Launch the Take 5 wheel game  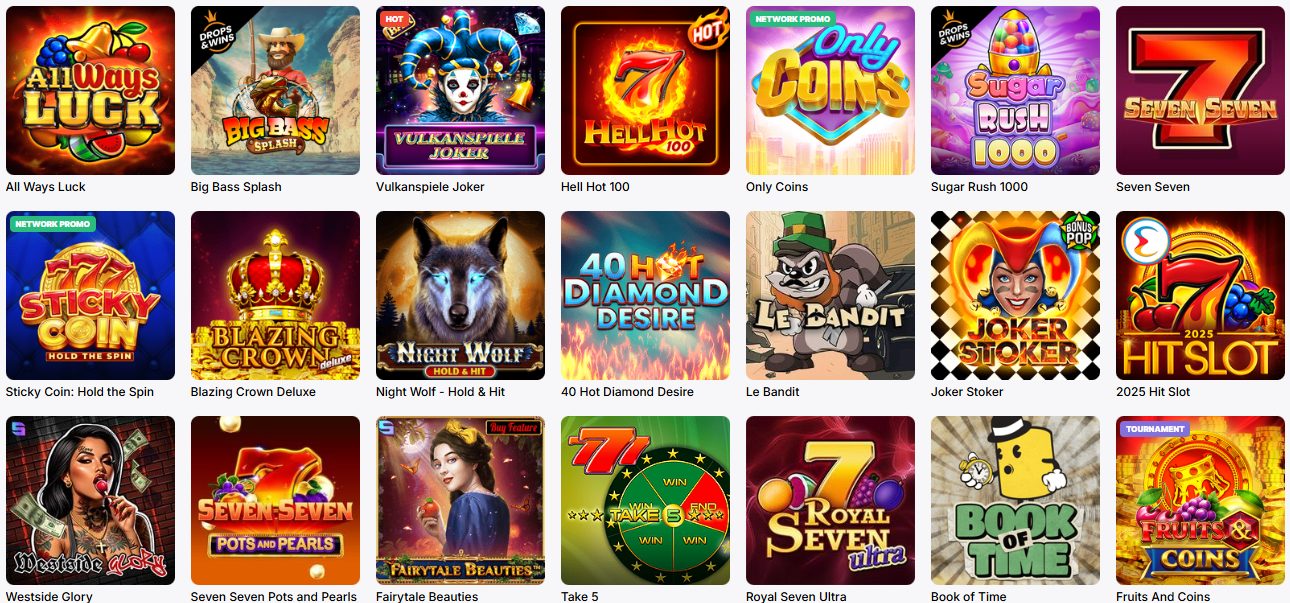pos(645,500)
